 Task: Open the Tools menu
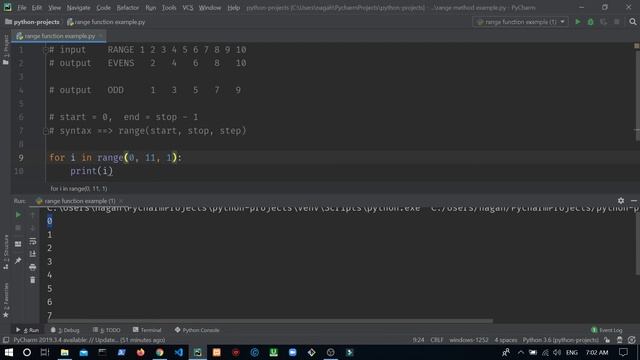(x=169, y=8)
